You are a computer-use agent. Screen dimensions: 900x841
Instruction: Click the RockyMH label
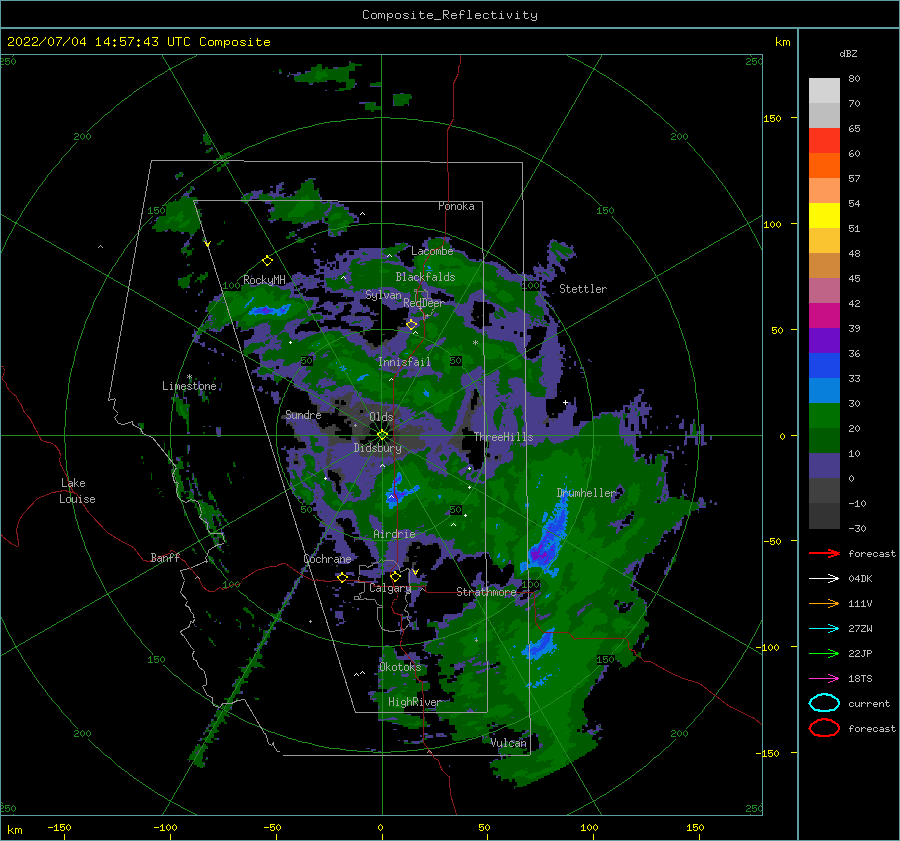[x=264, y=280]
